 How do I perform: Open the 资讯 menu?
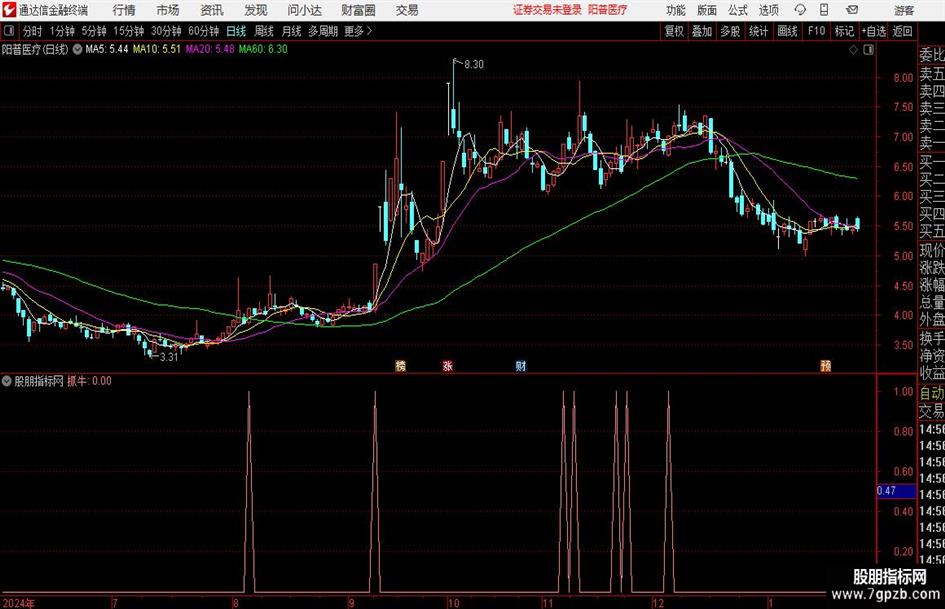pyautogui.click(x=212, y=10)
